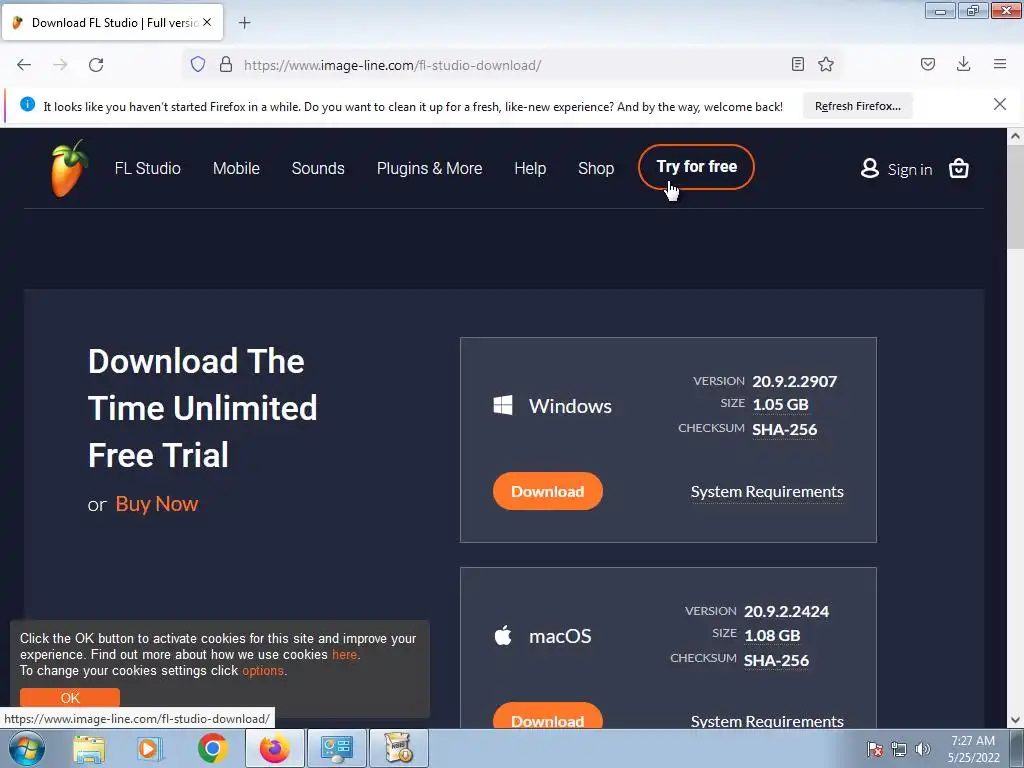The height and width of the screenshot is (768, 1024).
Task: Reload the page with the refresh icon
Action: (96, 65)
